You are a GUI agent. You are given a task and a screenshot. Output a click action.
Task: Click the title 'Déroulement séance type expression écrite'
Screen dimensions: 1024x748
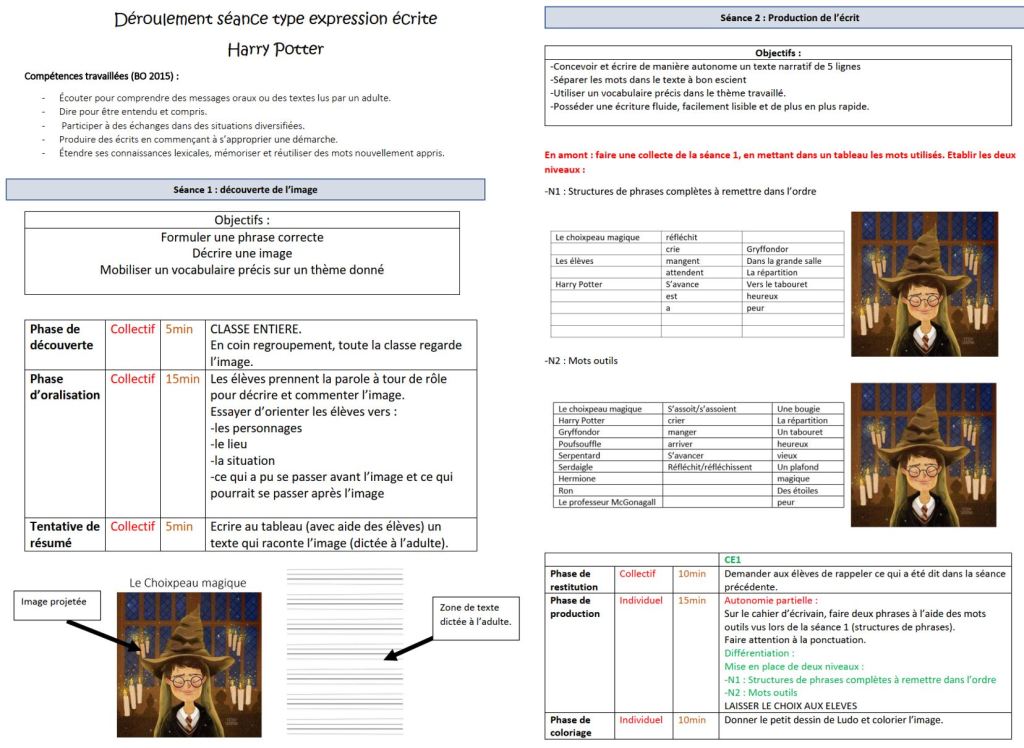point(276,19)
